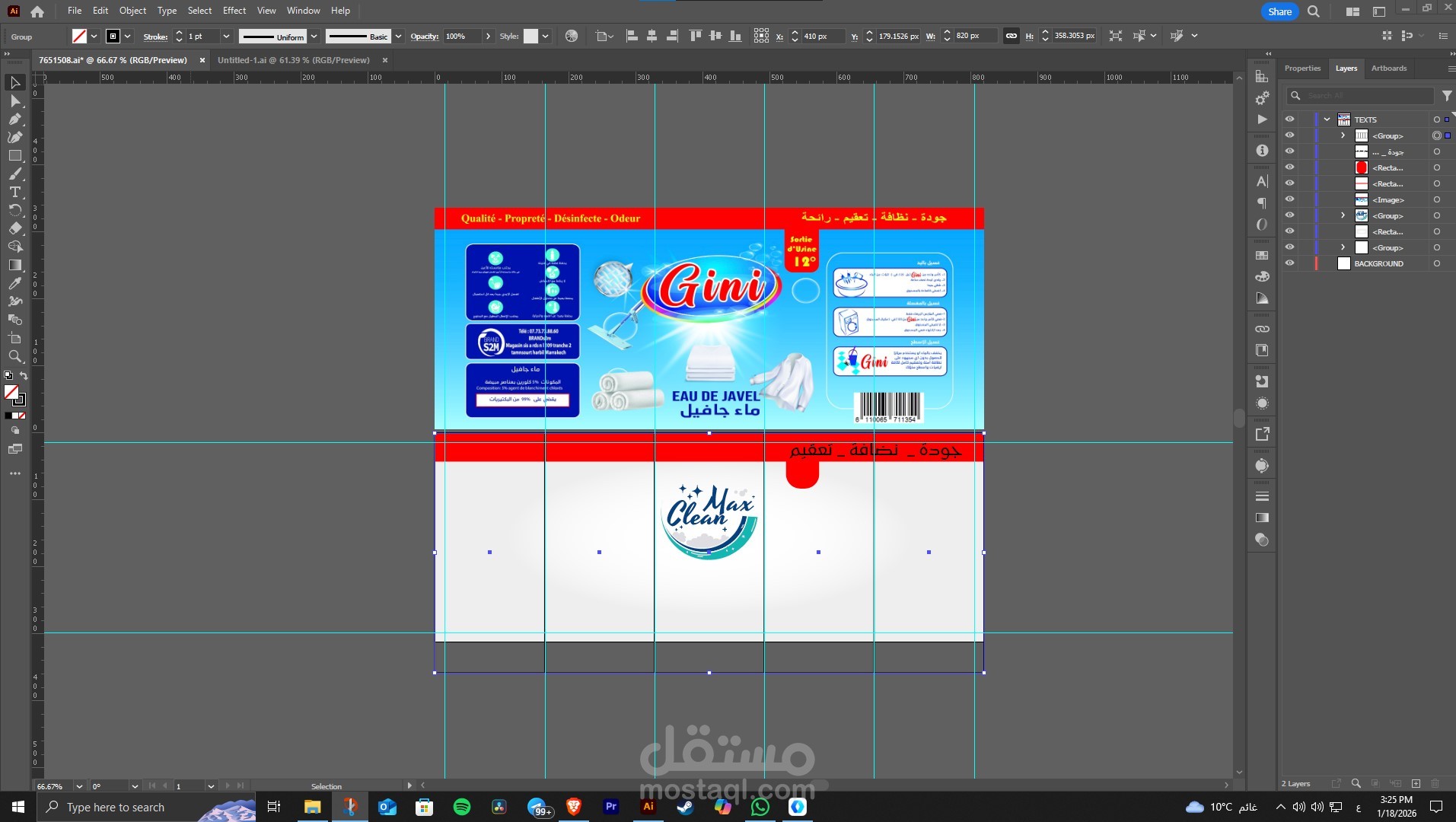Select the Type tool
1456x822 pixels.
(x=14, y=192)
